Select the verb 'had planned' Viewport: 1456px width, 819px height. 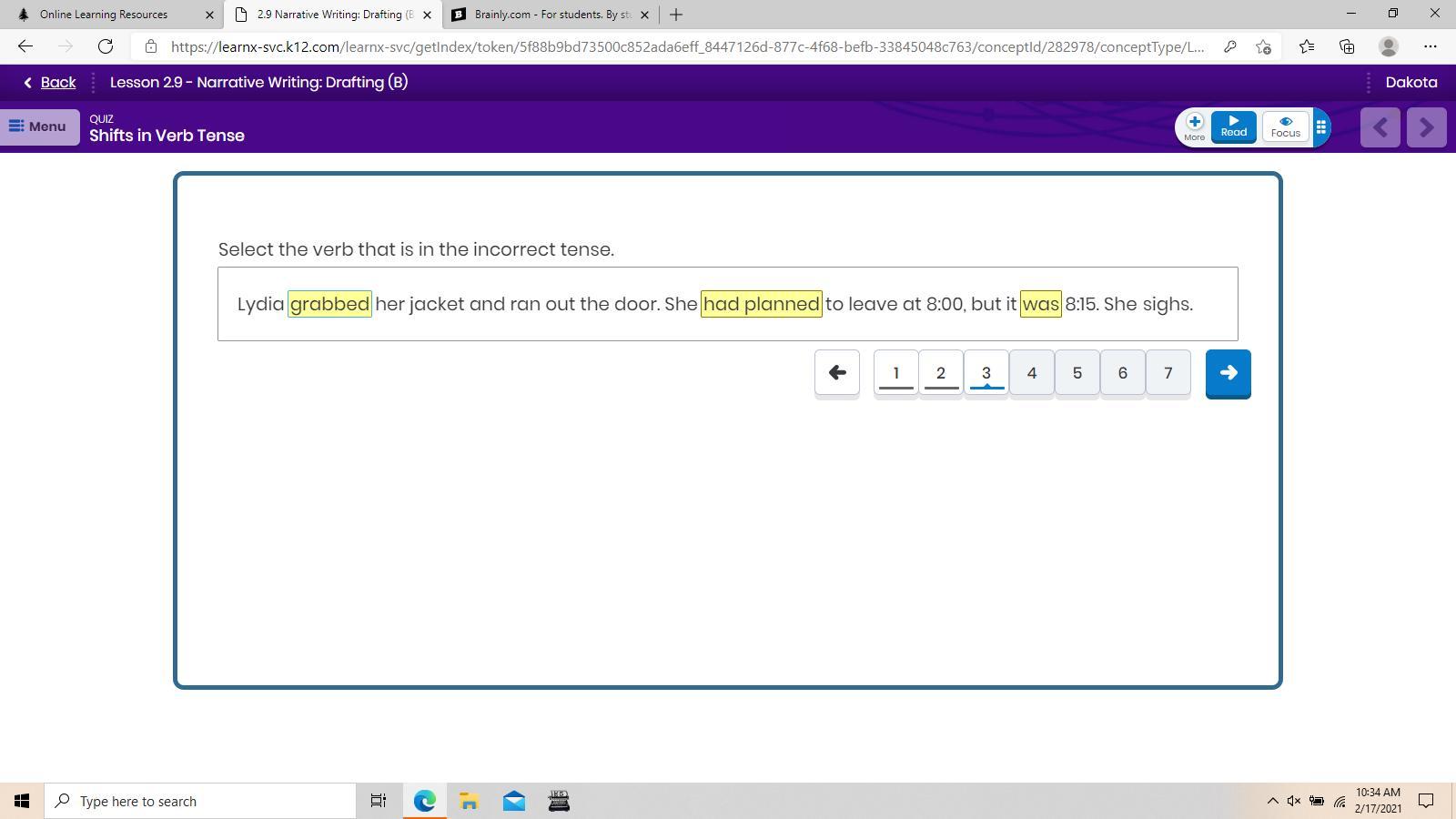761,304
